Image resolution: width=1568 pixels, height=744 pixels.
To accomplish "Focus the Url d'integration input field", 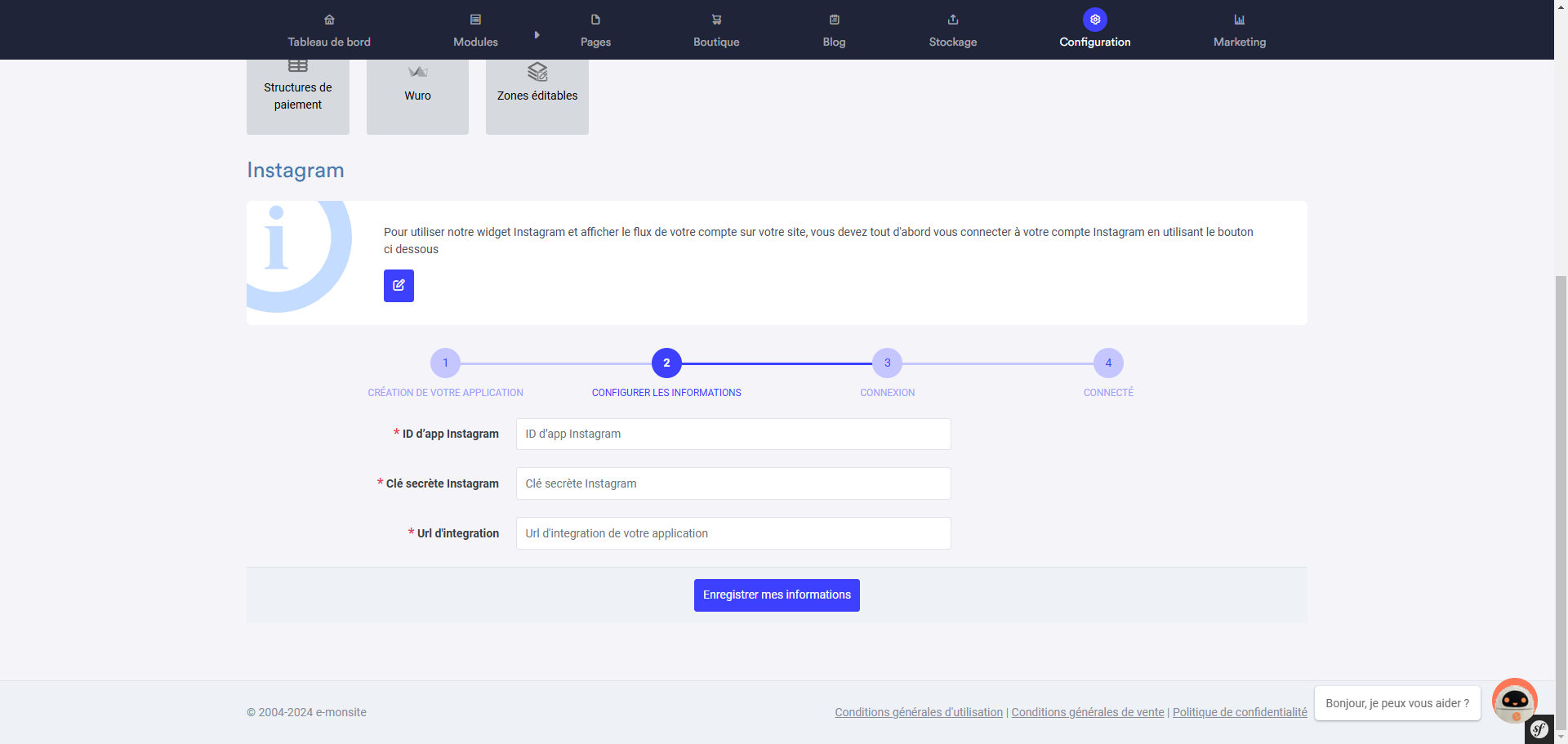I will pyautogui.click(x=733, y=533).
